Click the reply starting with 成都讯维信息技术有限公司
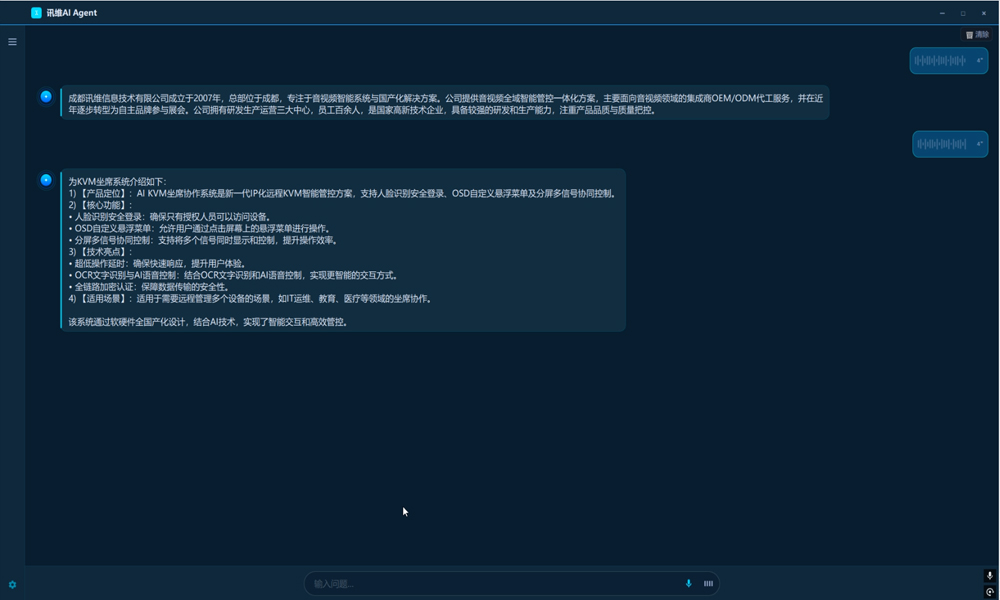 [x=445, y=104]
